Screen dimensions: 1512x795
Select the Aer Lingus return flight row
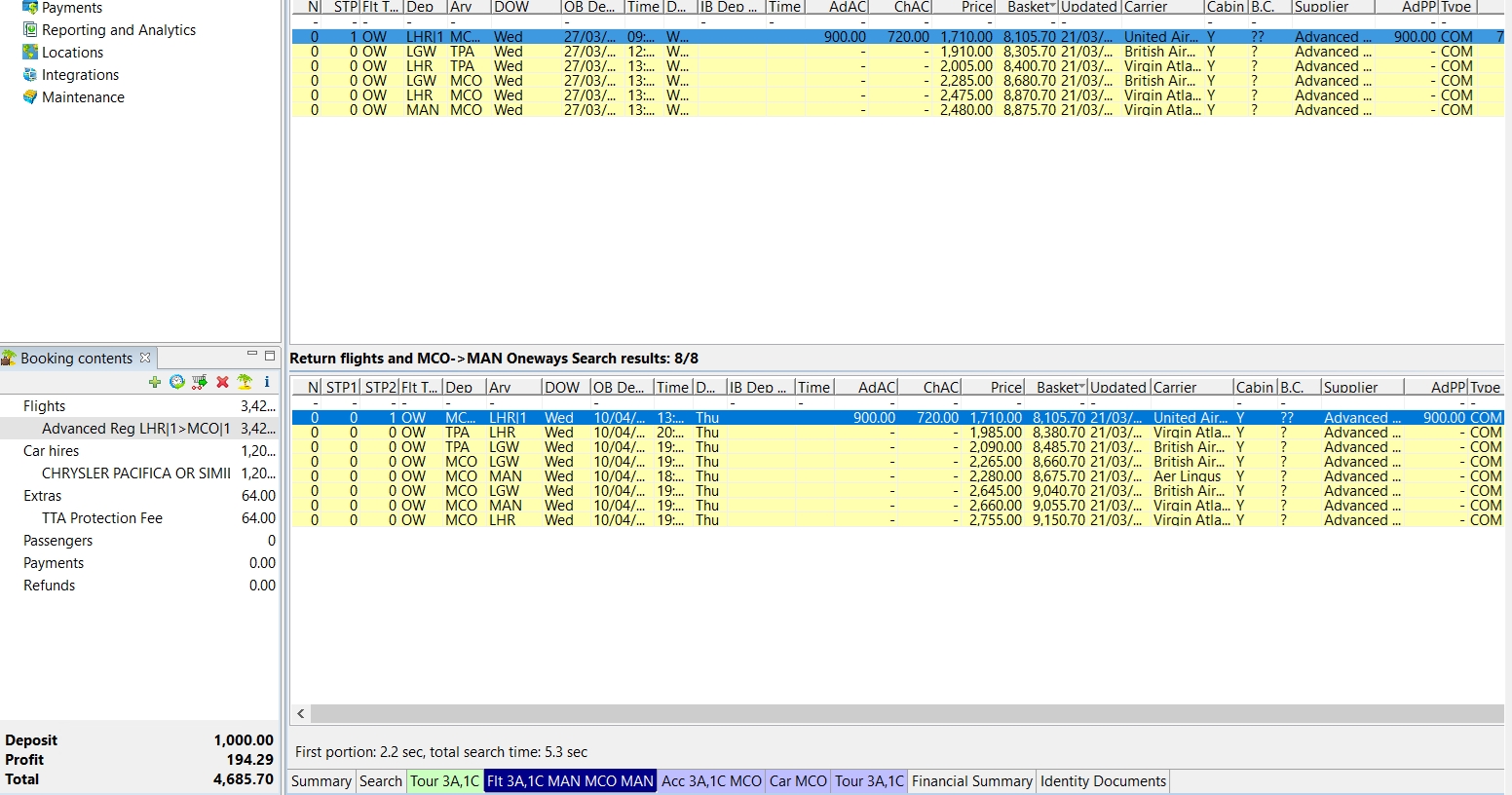point(897,475)
